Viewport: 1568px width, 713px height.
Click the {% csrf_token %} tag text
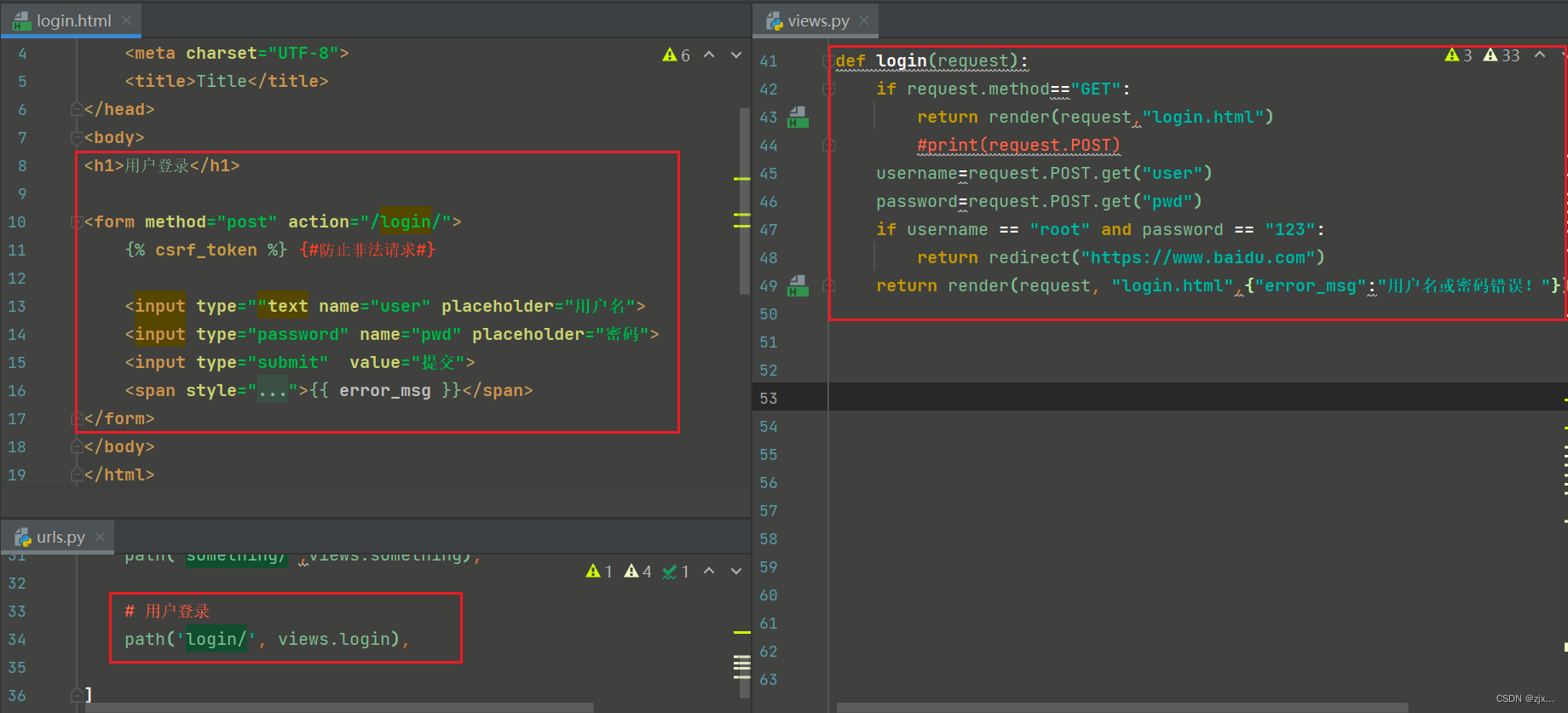[206, 250]
